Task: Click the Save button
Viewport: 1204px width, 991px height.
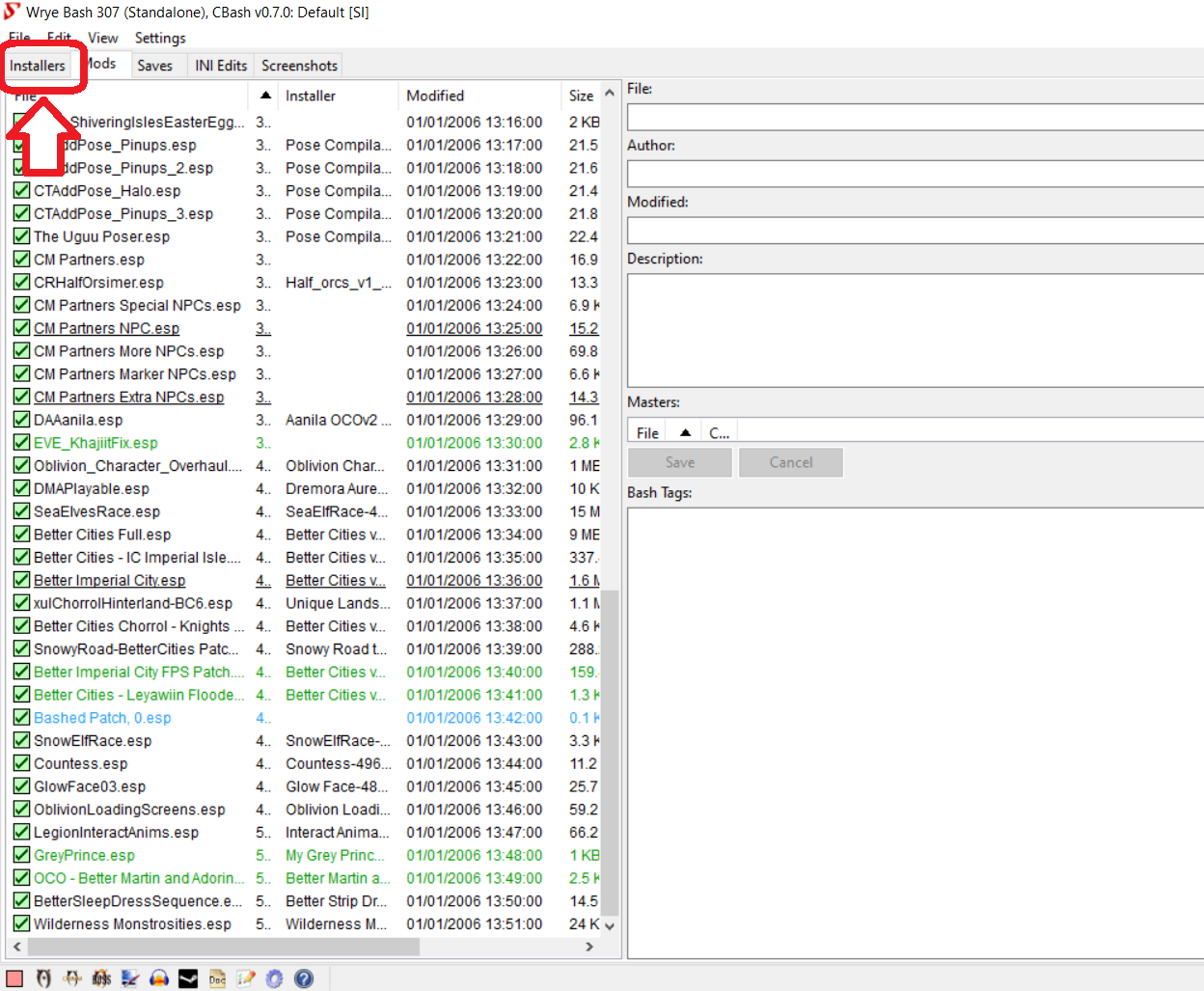Action: coord(680,462)
